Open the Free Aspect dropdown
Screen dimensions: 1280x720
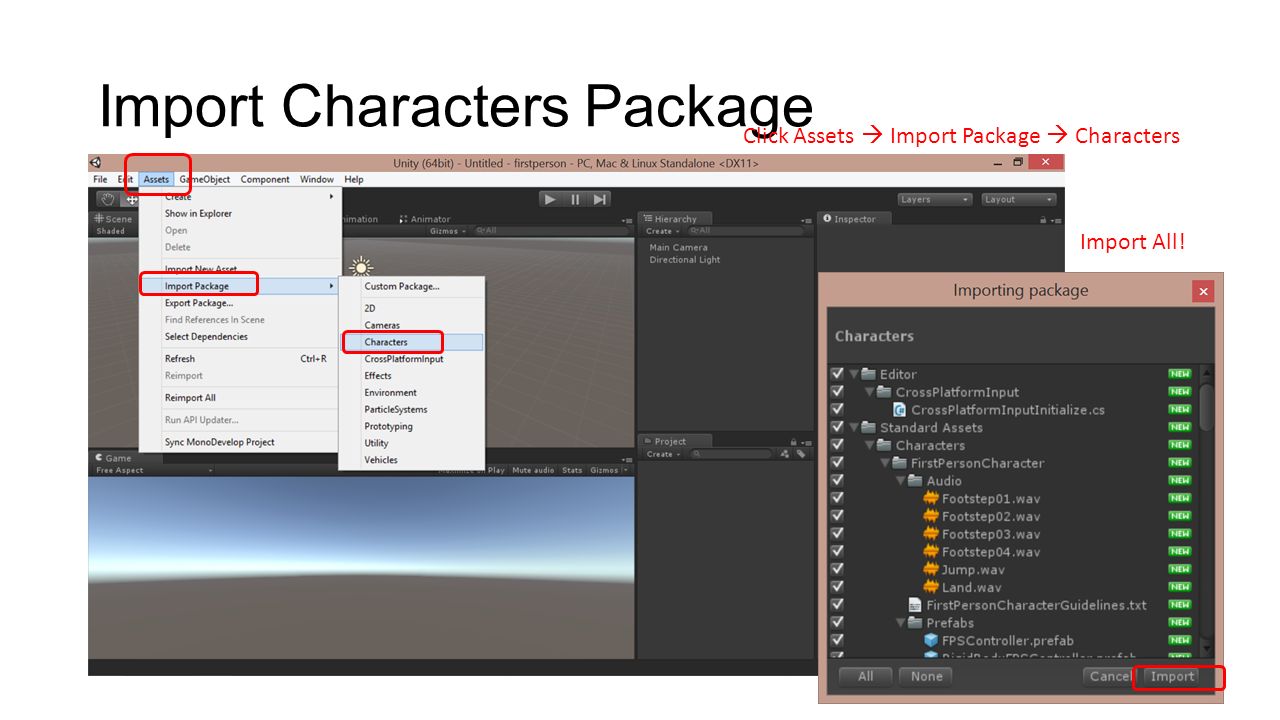tap(155, 470)
